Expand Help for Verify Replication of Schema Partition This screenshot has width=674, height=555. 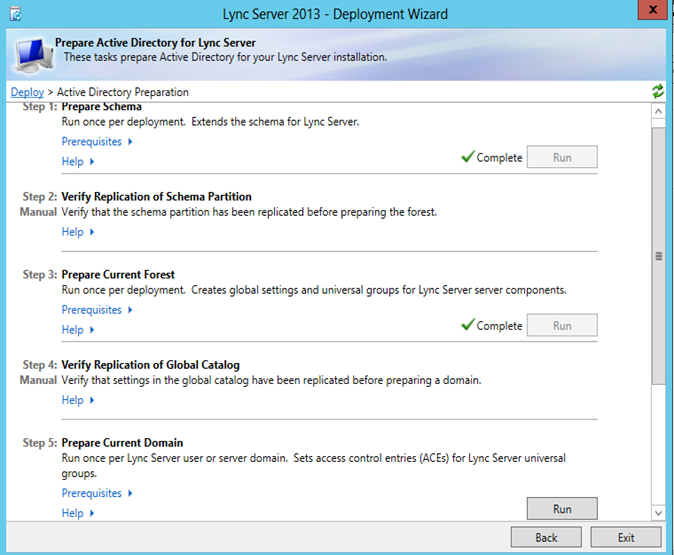[x=78, y=232]
